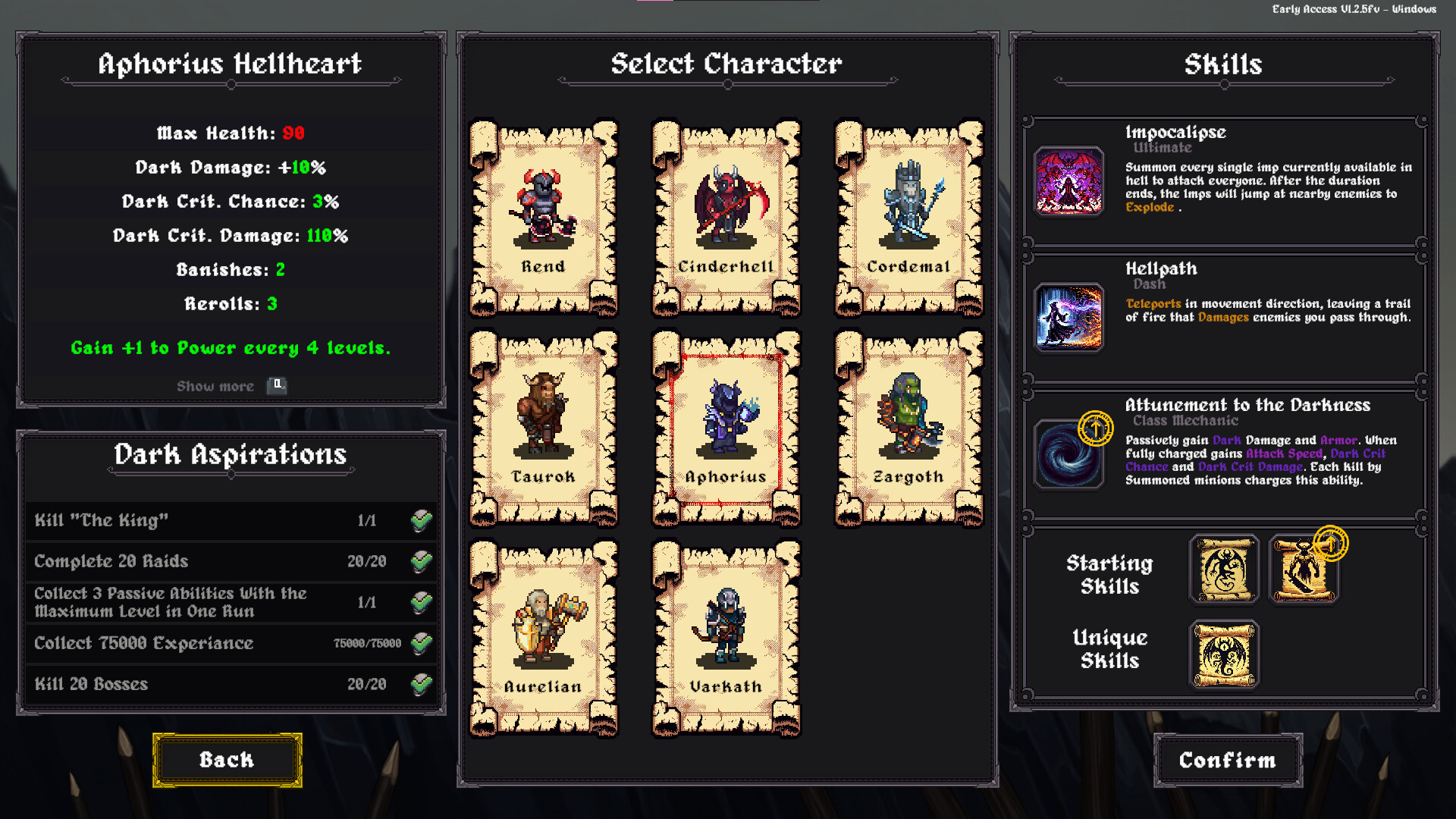Select the Rend character card
Image resolution: width=1456 pixels, height=819 pixels.
[x=544, y=218]
